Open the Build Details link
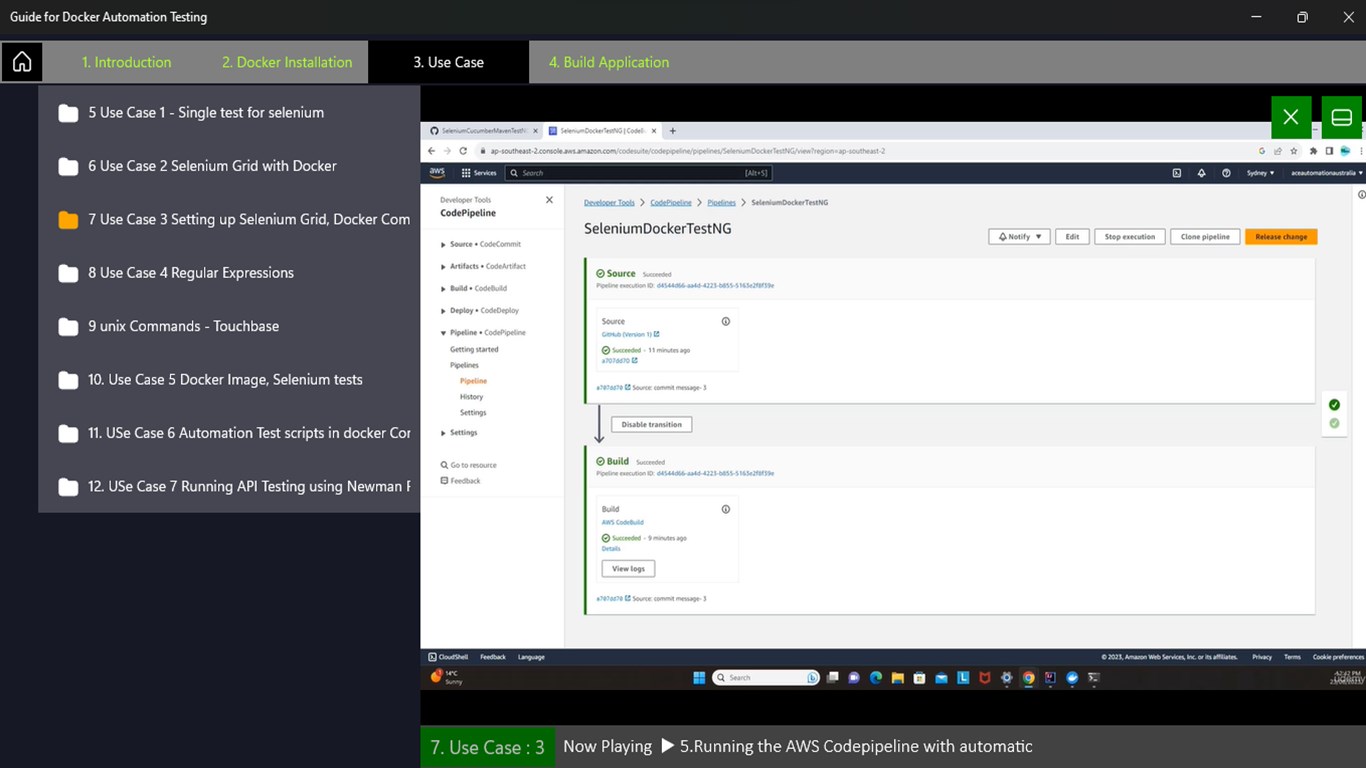The height and width of the screenshot is (768, 1366). pyautogui.click(x=611, y=549)
